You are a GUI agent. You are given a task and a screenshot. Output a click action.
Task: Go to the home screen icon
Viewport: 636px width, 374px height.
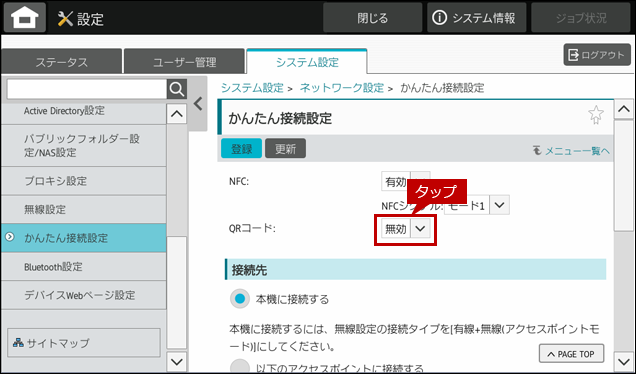coord(25,17)
